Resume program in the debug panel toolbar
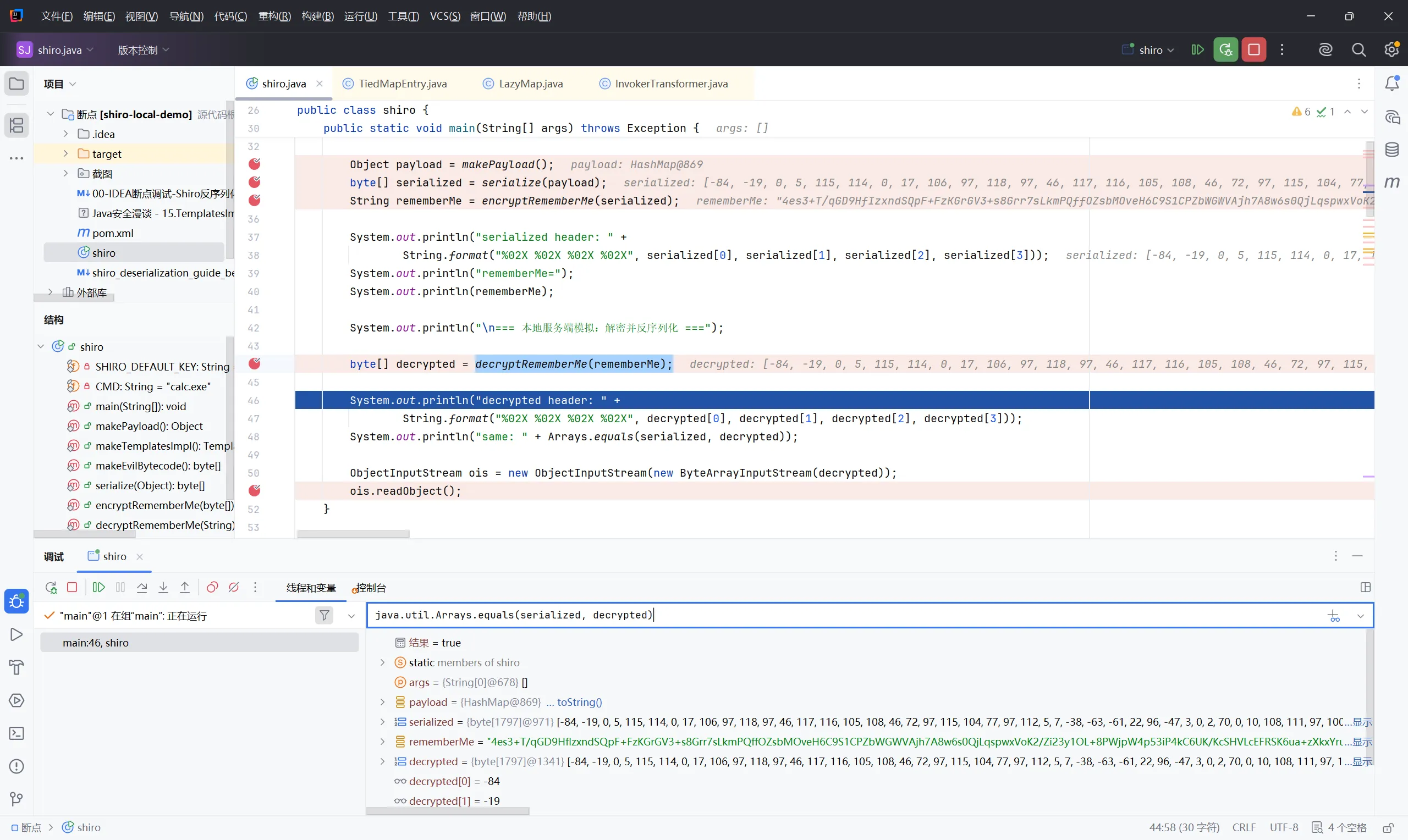Image resolution: width=1408 pixels, height=840 pixels. coord(99,588)
